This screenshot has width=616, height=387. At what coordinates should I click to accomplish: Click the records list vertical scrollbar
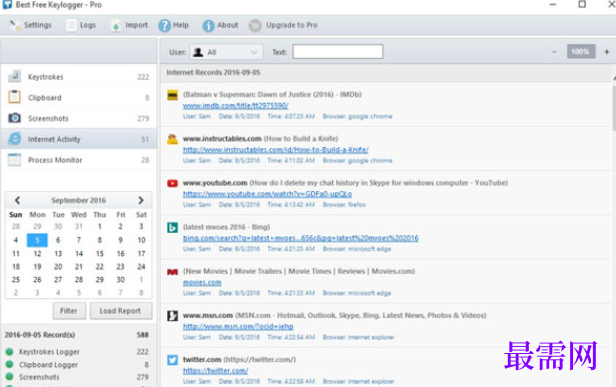(x=613, y=108)
